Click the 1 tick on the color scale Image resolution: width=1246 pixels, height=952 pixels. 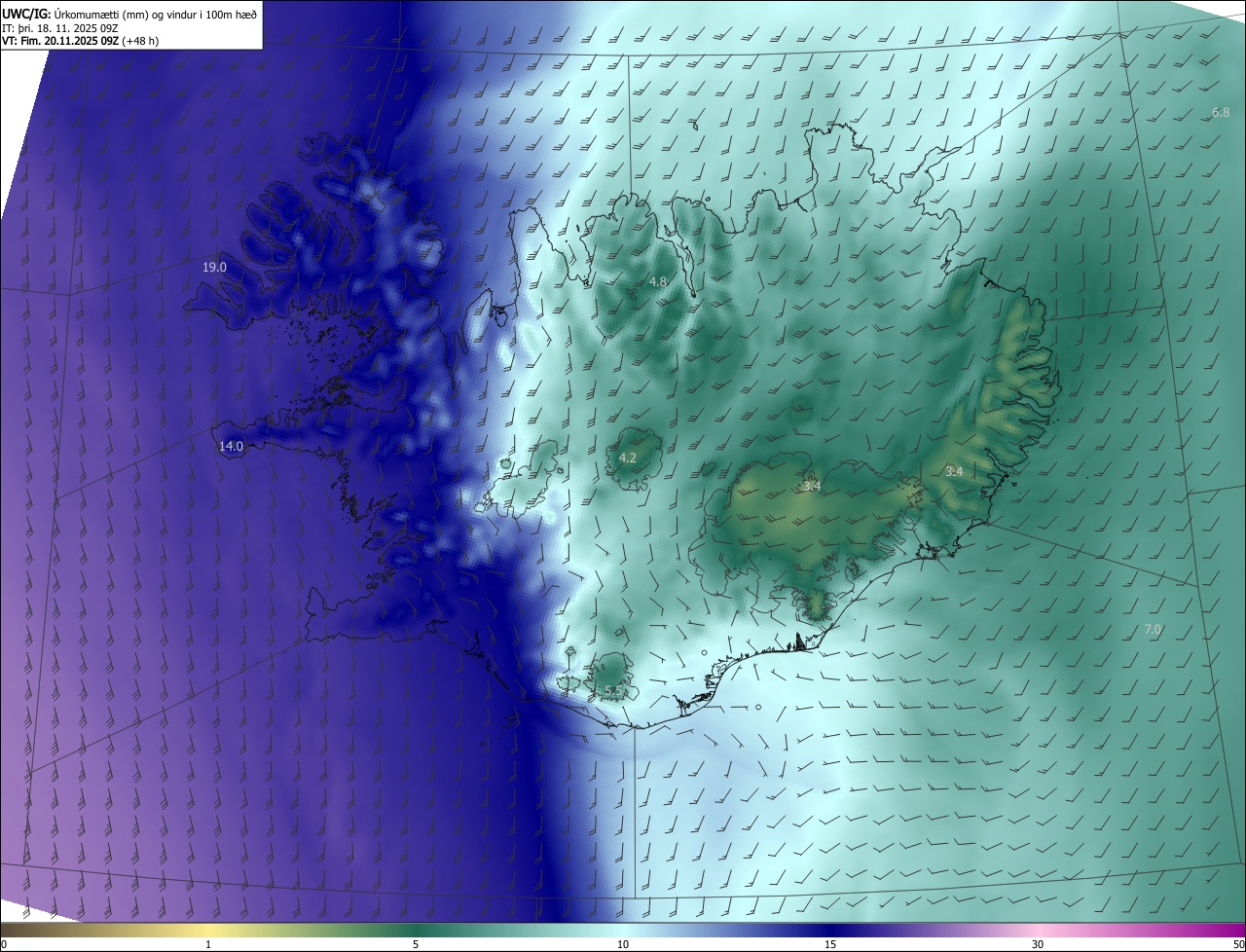point(208,944)
